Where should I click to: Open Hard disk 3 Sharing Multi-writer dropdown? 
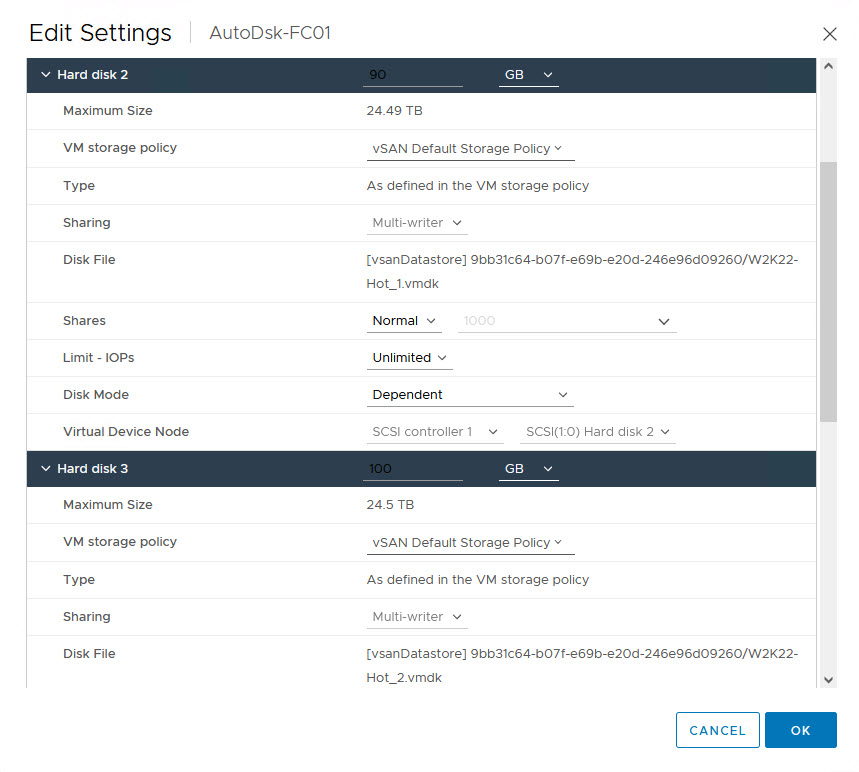pyautogui.click(x=417, y=617)
